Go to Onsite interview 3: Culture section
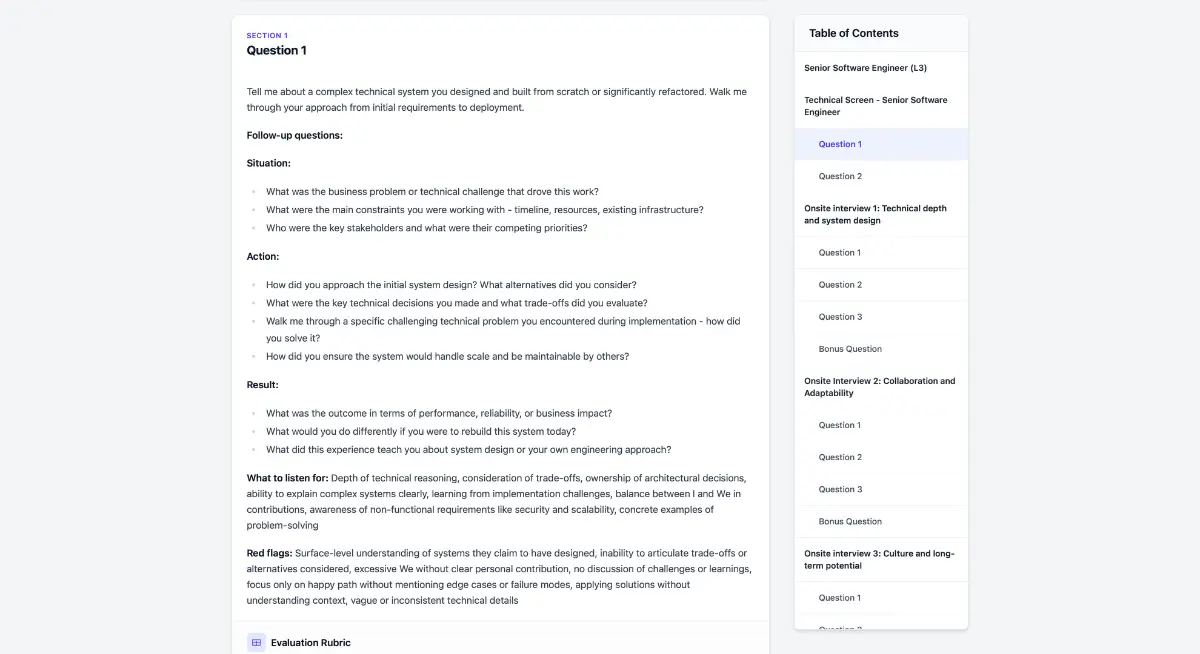1200x654 pixels. (x=881, y=559)
